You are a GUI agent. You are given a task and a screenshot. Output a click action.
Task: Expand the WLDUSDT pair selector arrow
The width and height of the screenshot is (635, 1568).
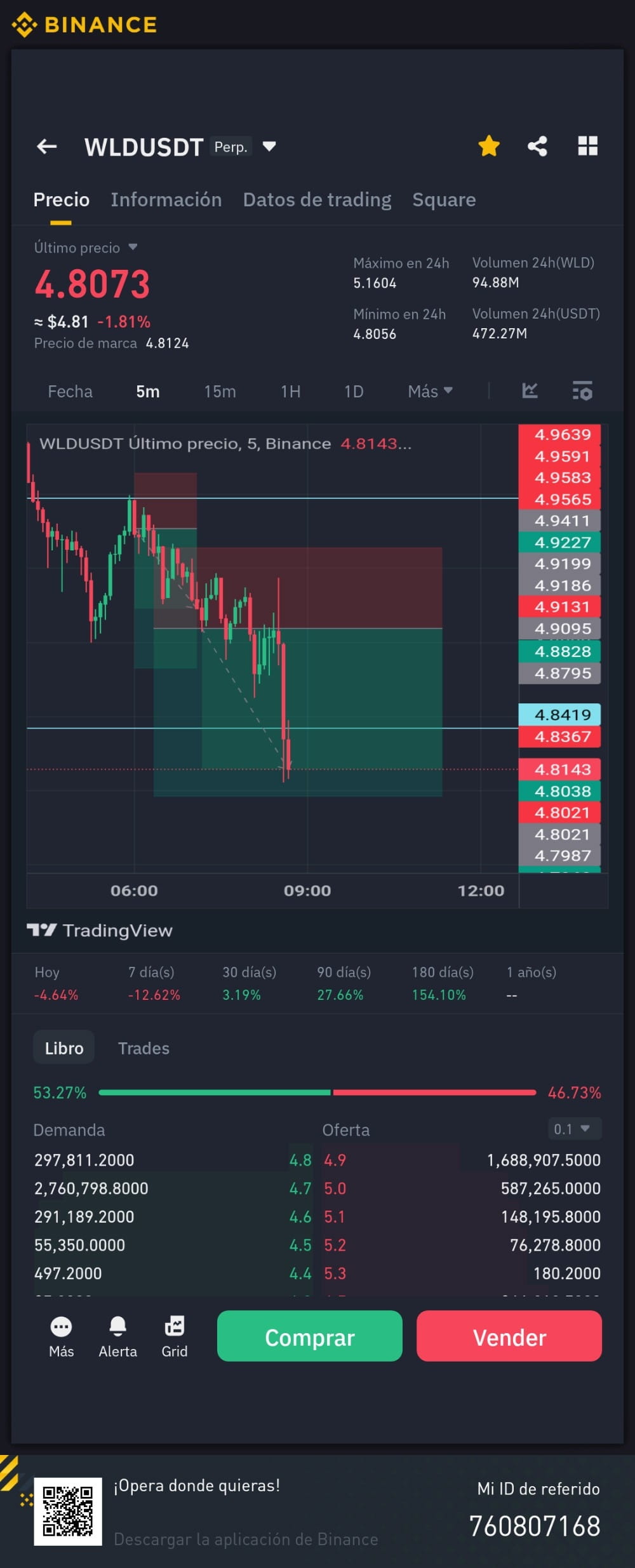tap(269, 147)
